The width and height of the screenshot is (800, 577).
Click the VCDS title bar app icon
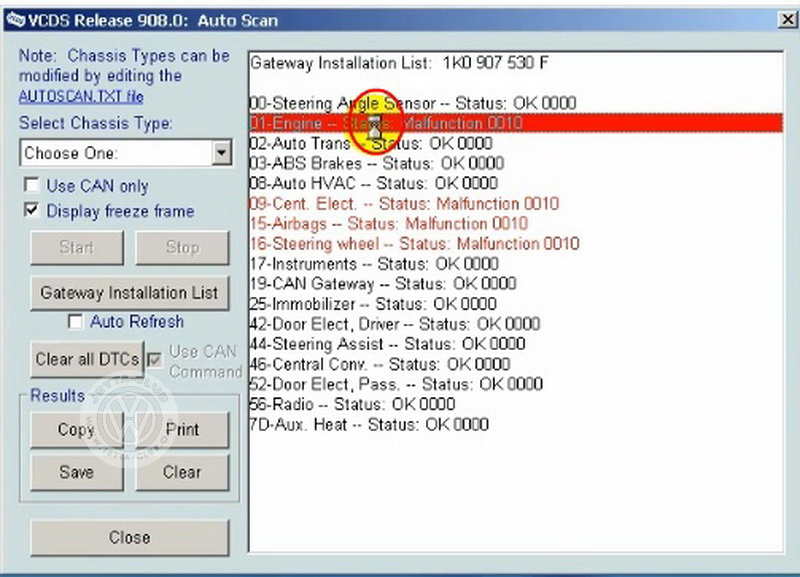15,20
